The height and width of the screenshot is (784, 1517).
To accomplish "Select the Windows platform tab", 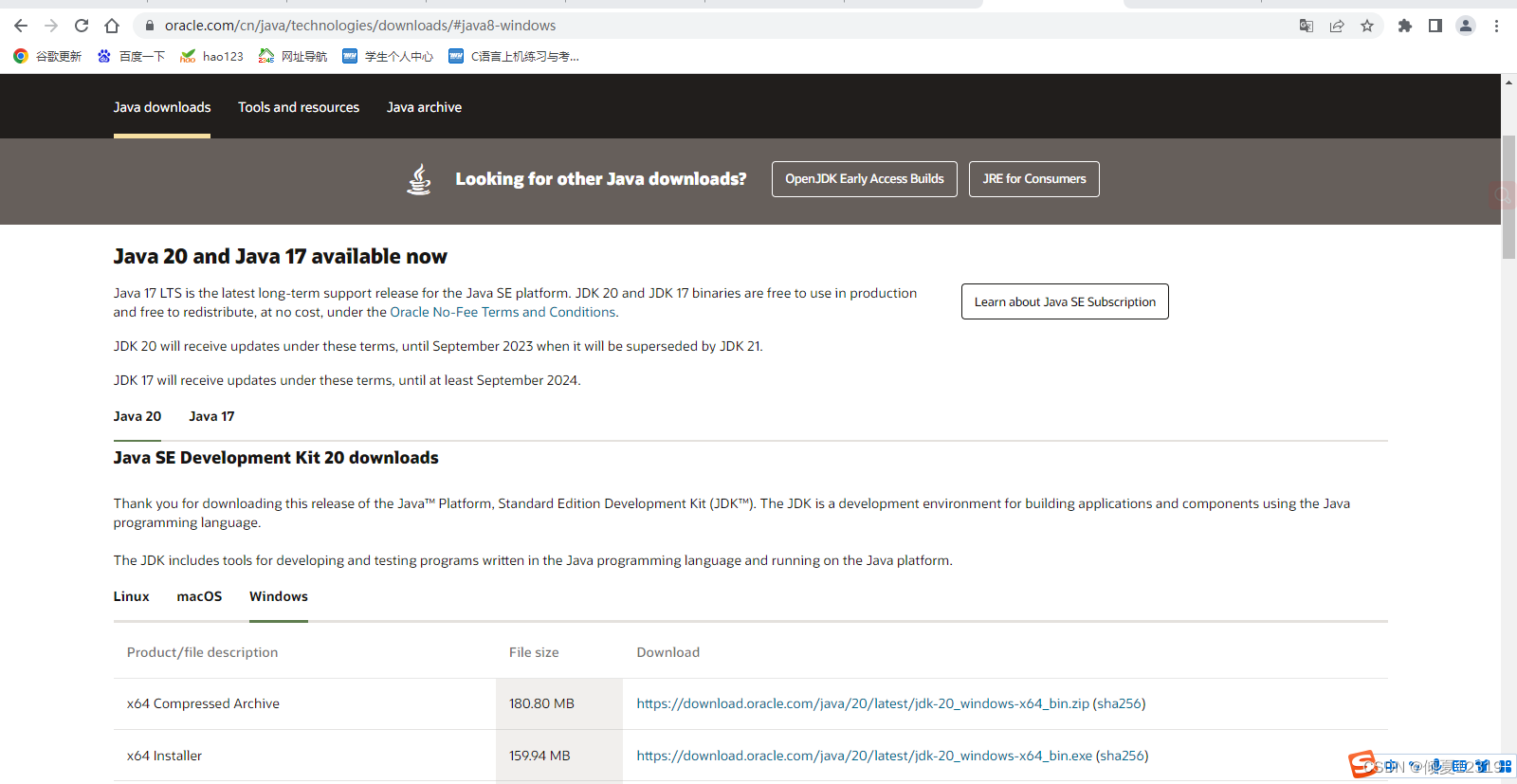I will click(279, 596).
